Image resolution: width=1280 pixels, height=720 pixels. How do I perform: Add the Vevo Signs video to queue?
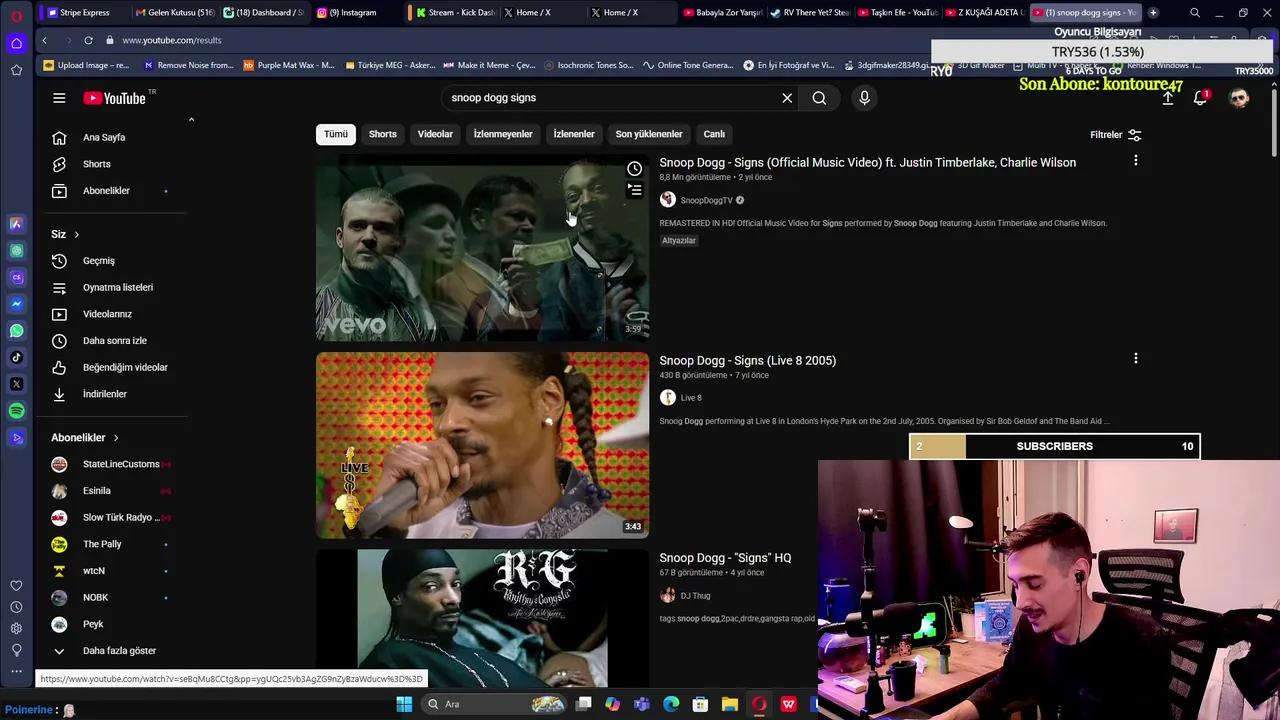[x=634, y=190]
